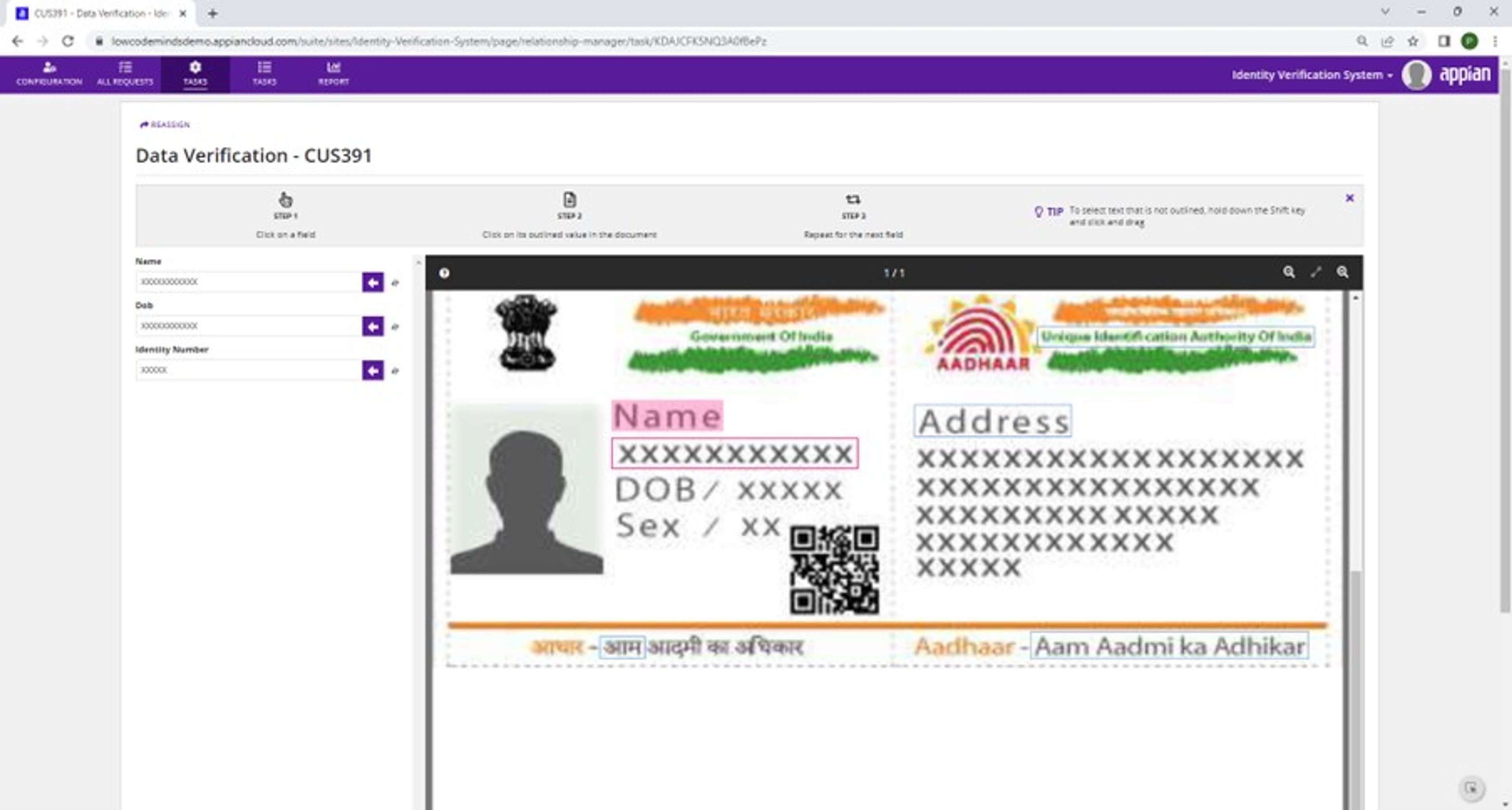Close the CUS391 browser tab
Image resolution: width=1512 pixels, height=810 pixels.
[183, 13]
